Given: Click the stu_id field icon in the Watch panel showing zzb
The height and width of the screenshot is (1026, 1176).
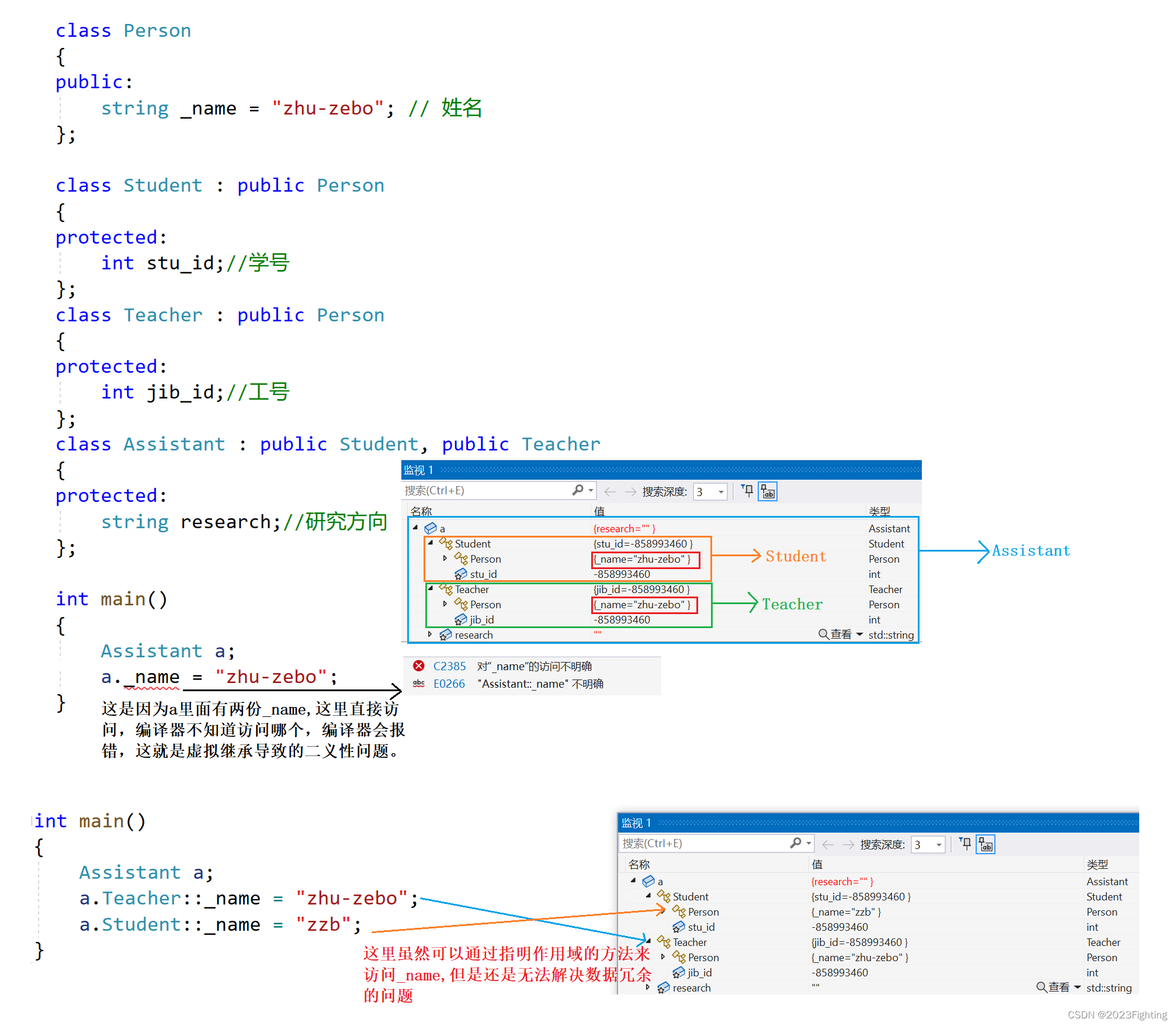Looking at the screenshot, I should pyautogui.click(x=679, y=927).
